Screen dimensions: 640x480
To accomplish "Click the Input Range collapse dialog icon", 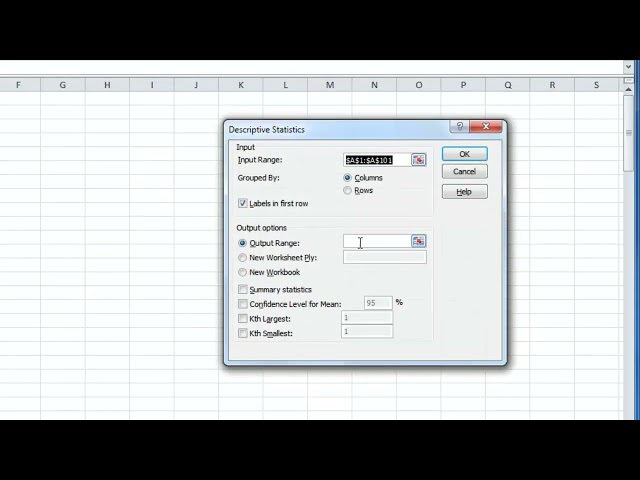I will coord(418,160).
